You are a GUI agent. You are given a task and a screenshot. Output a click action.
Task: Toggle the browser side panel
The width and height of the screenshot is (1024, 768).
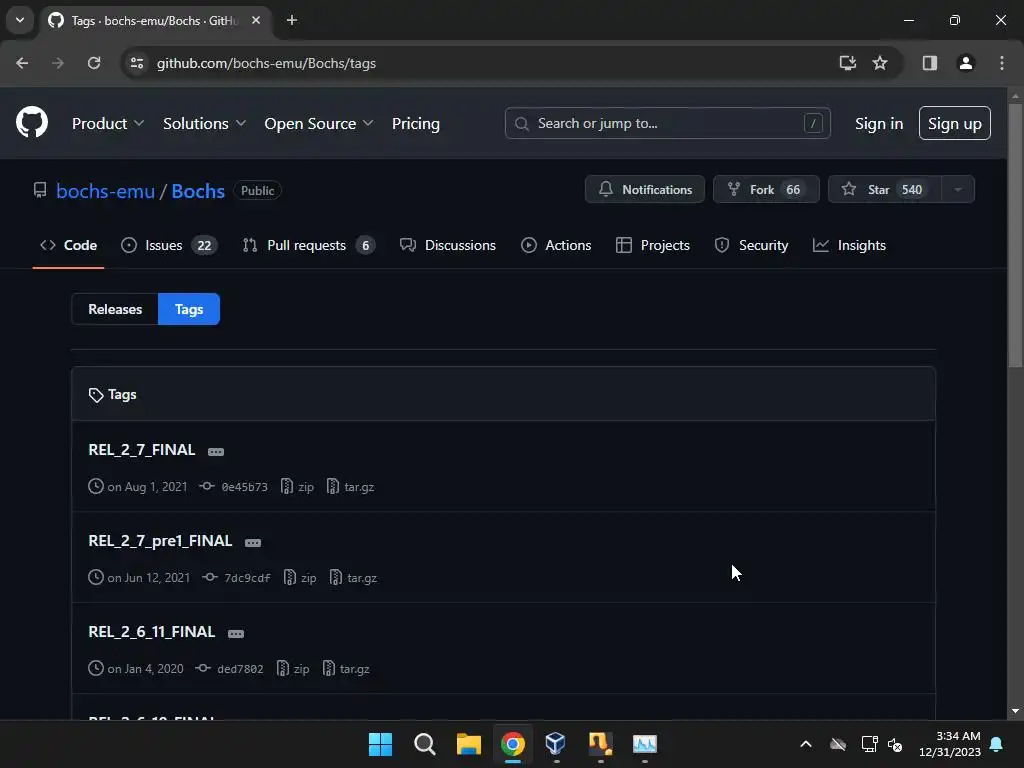929,63
